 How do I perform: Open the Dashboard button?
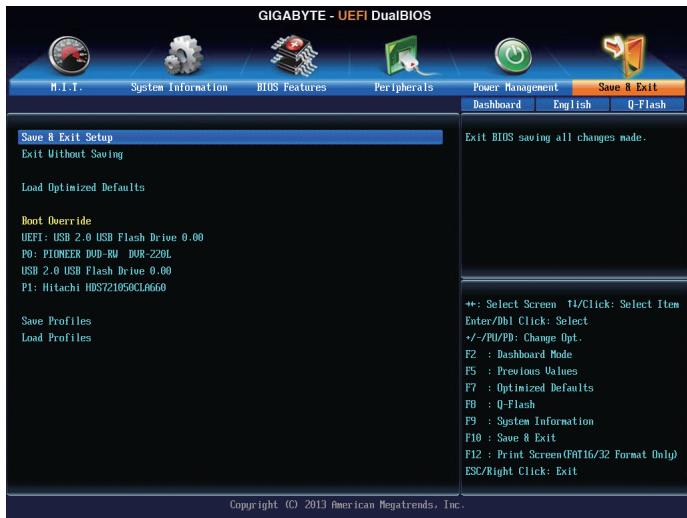point(497,105)
